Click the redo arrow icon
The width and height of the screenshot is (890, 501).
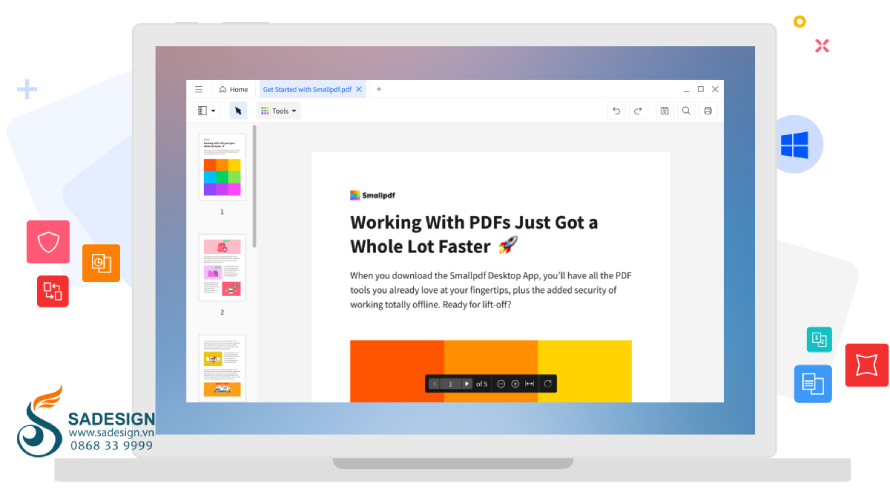tap(638, 111)
